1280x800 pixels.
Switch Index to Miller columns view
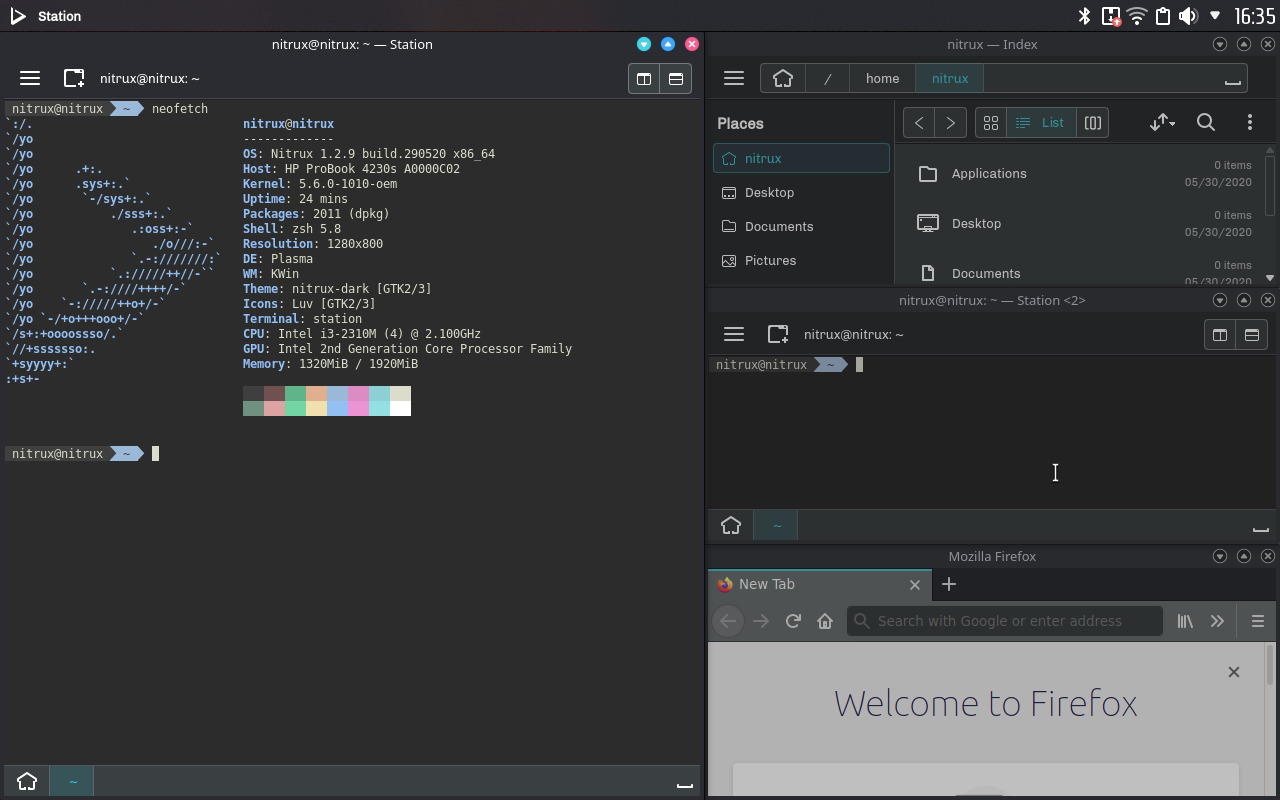1093,122
